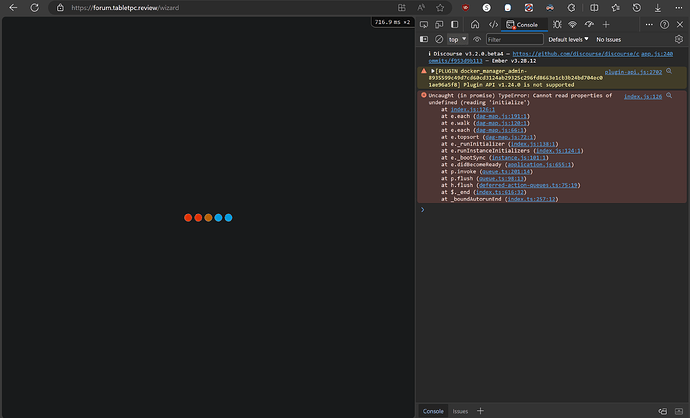Add a drawer tool with the bottom plus icon
Viewport: 690px width, 418px height.
(x=480, y=411)
